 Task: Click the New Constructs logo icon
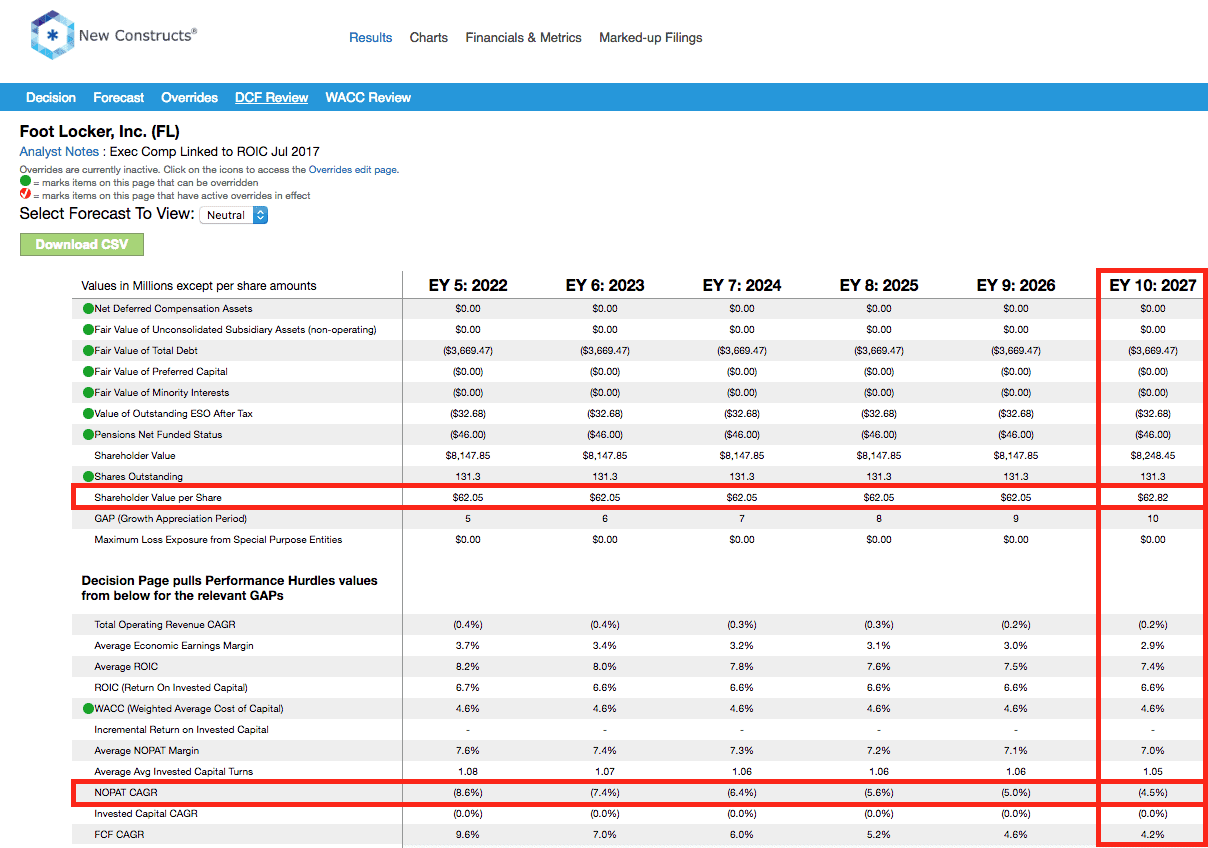pos(51,36)
